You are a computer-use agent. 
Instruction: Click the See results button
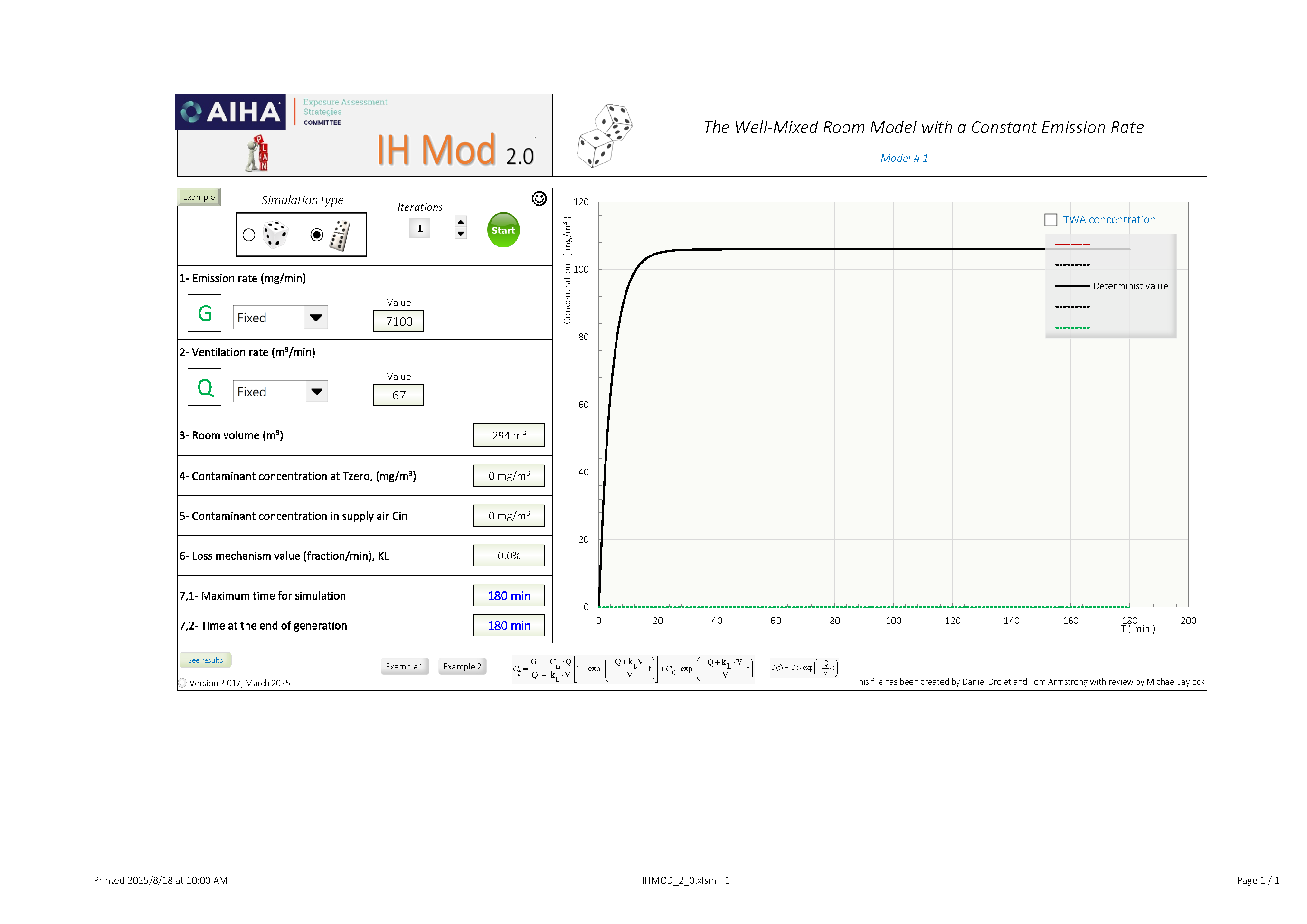206,660
